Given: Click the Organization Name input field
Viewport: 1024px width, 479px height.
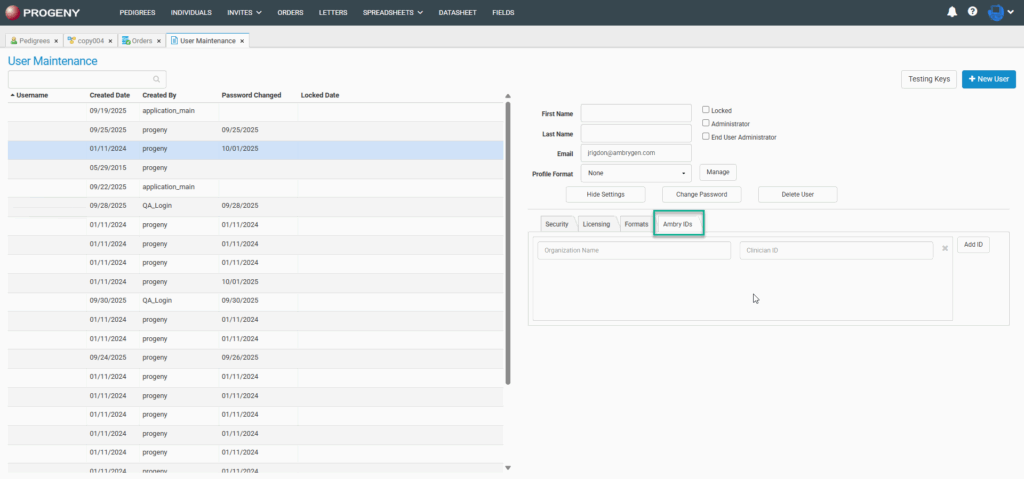Looking at the screenshot, I should point(634,250).
